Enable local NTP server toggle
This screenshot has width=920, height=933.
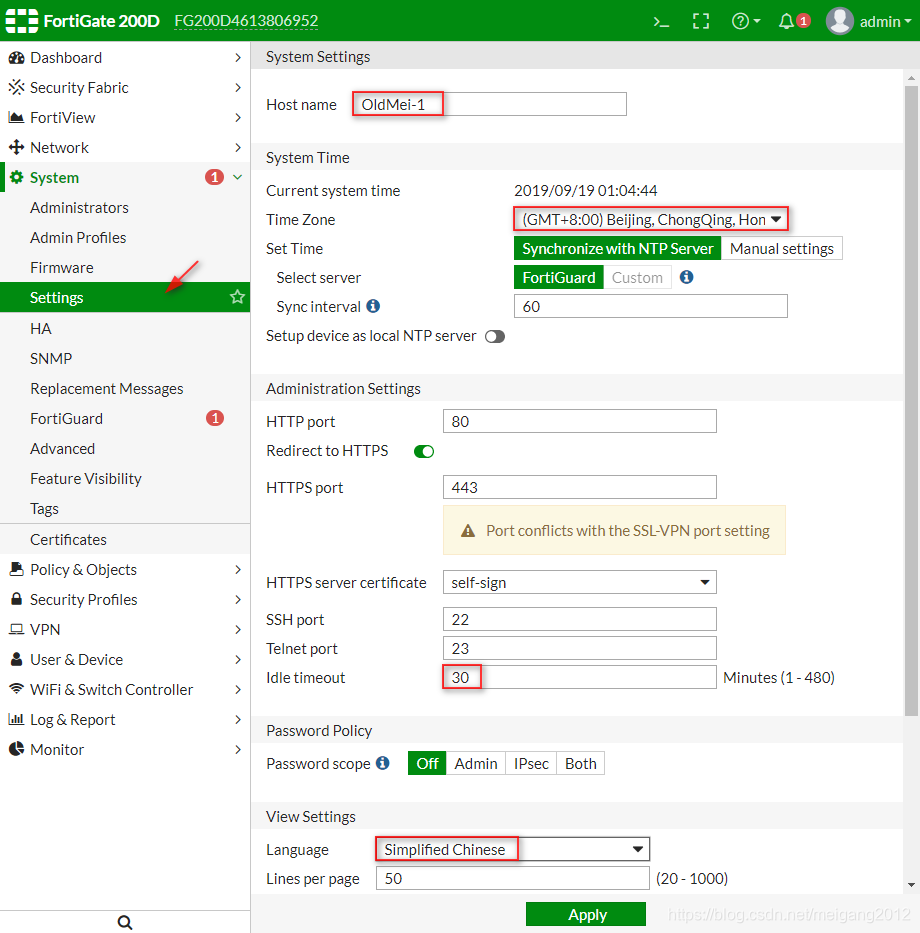pos(495,337)
